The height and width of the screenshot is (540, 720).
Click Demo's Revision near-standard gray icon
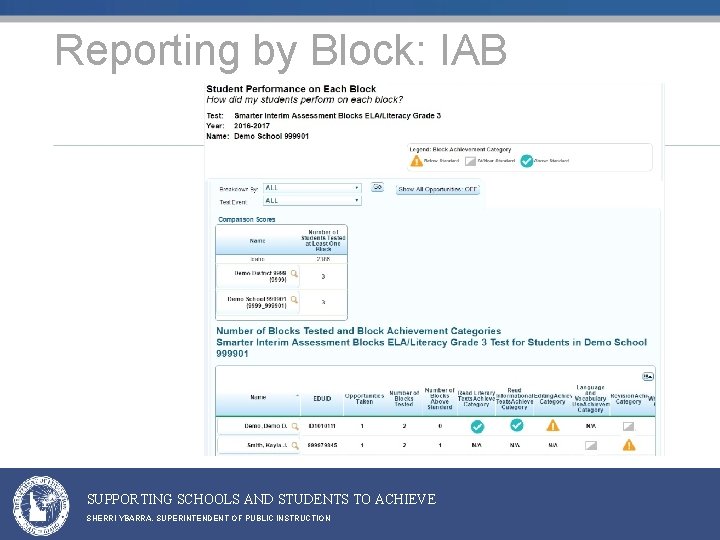tap(628, 427)
